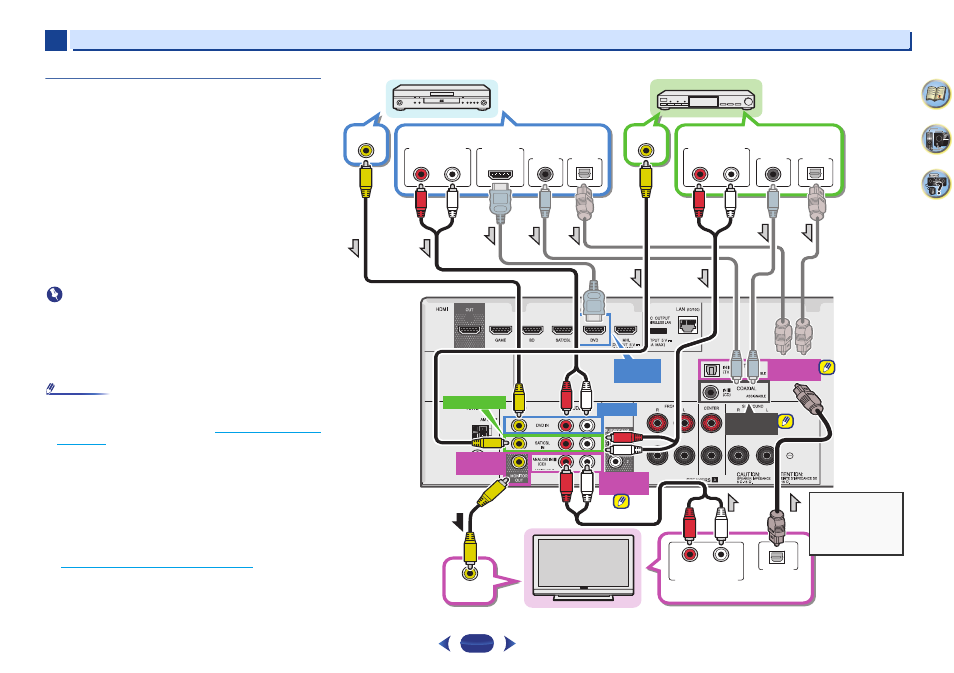954x673 pixels.
Task: Click the GAME HDMI input port
Action: pos(500,330)
